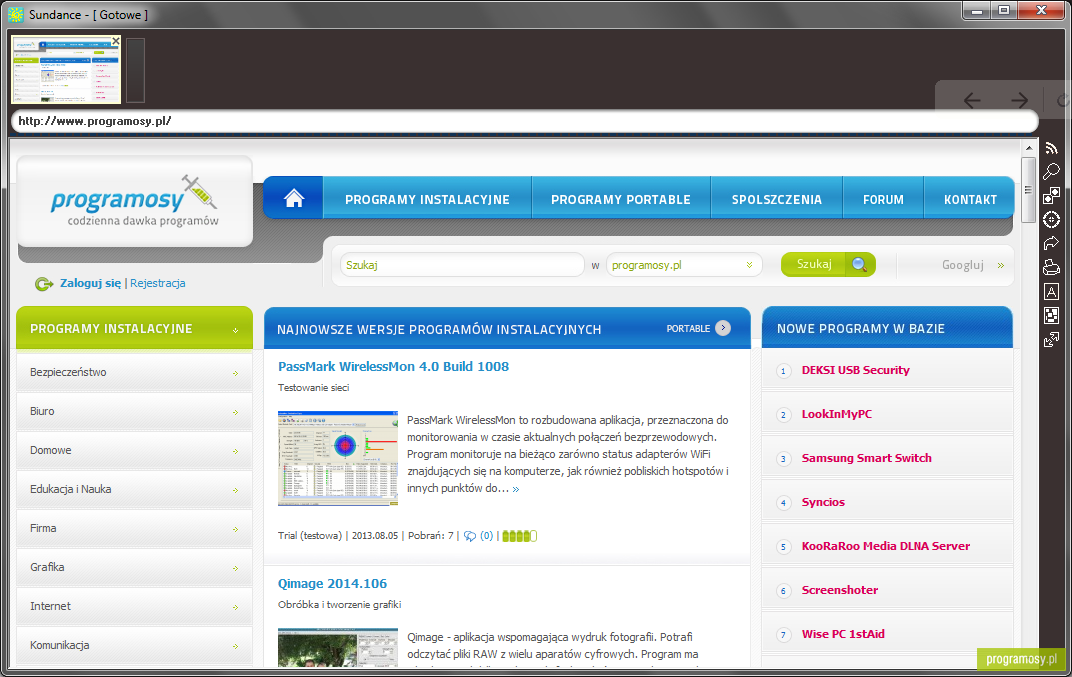This screenshot has height=677, width=1072.
Task: Open PassMark WirelessMon 4.0 Build 1008 title
Action: tap(393, 367)
